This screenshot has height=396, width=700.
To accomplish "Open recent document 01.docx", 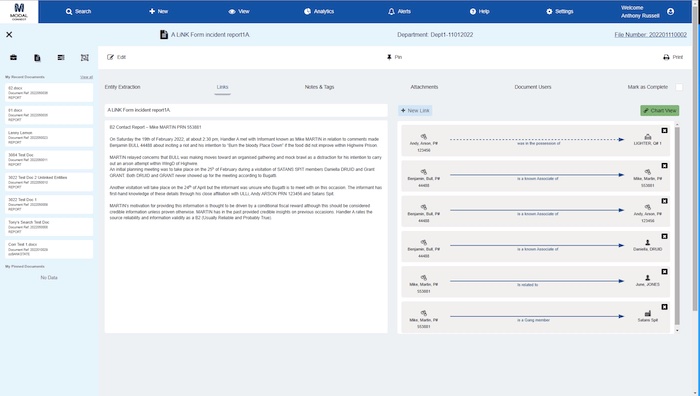I will 49,115.
